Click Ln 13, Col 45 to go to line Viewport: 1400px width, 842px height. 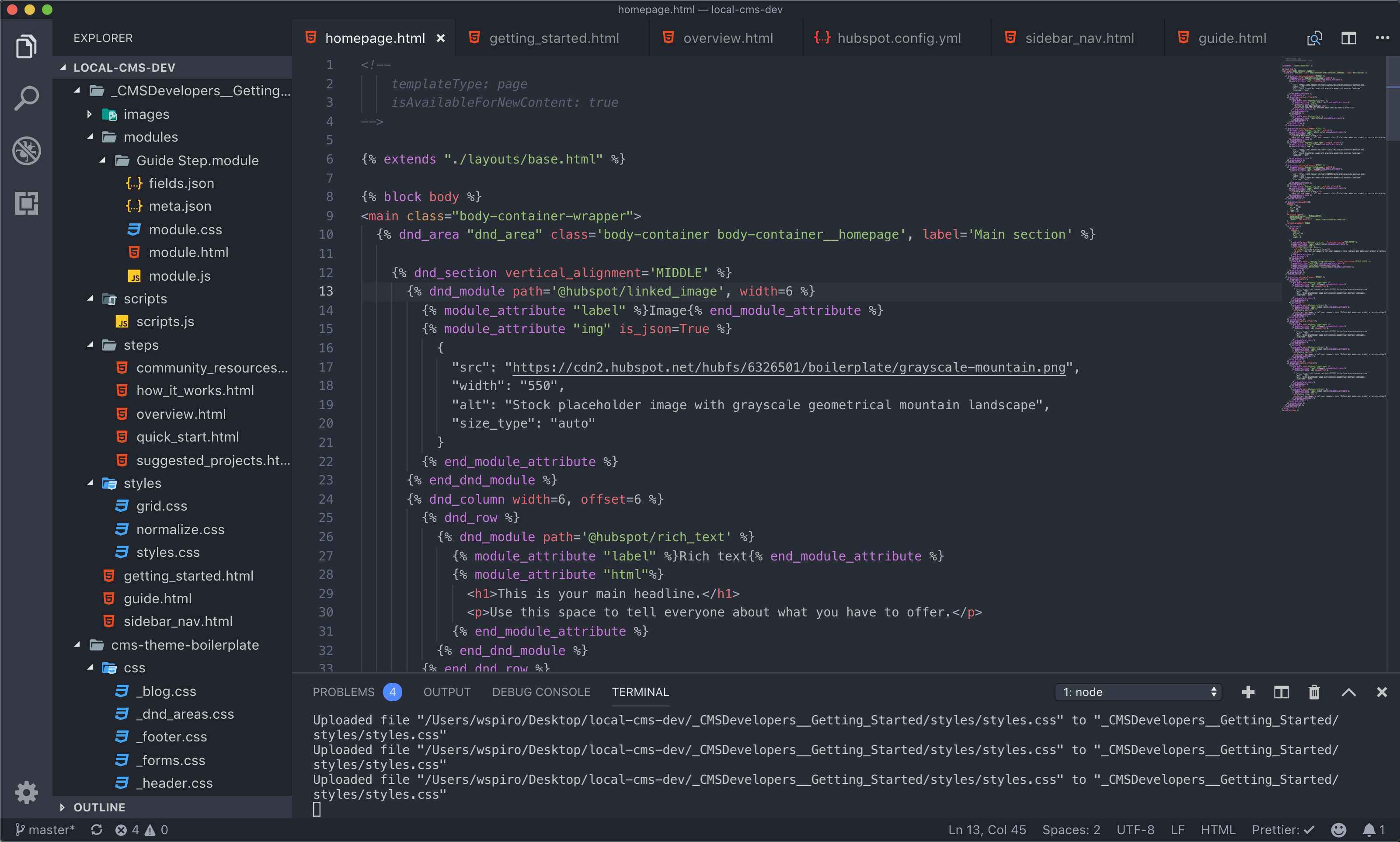[x=987, y=829]
